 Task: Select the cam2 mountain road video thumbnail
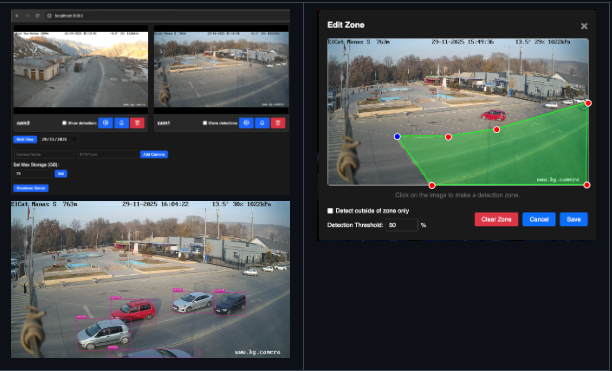tap(81, 69)
